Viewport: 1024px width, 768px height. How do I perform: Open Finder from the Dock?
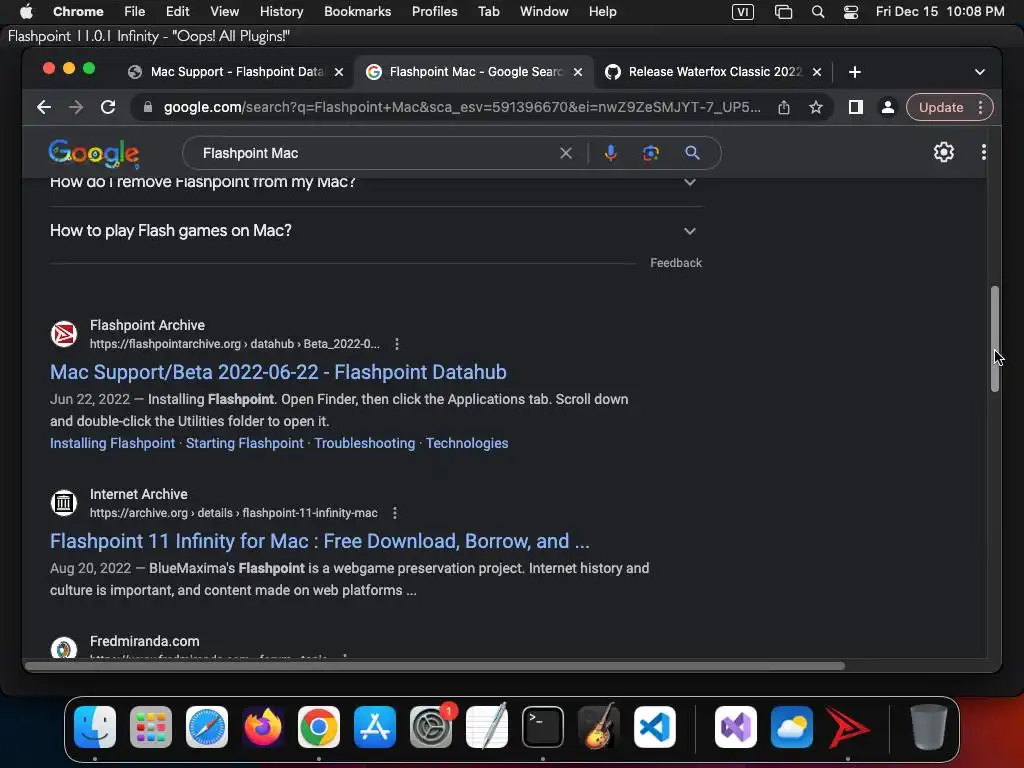coord(95,727)
